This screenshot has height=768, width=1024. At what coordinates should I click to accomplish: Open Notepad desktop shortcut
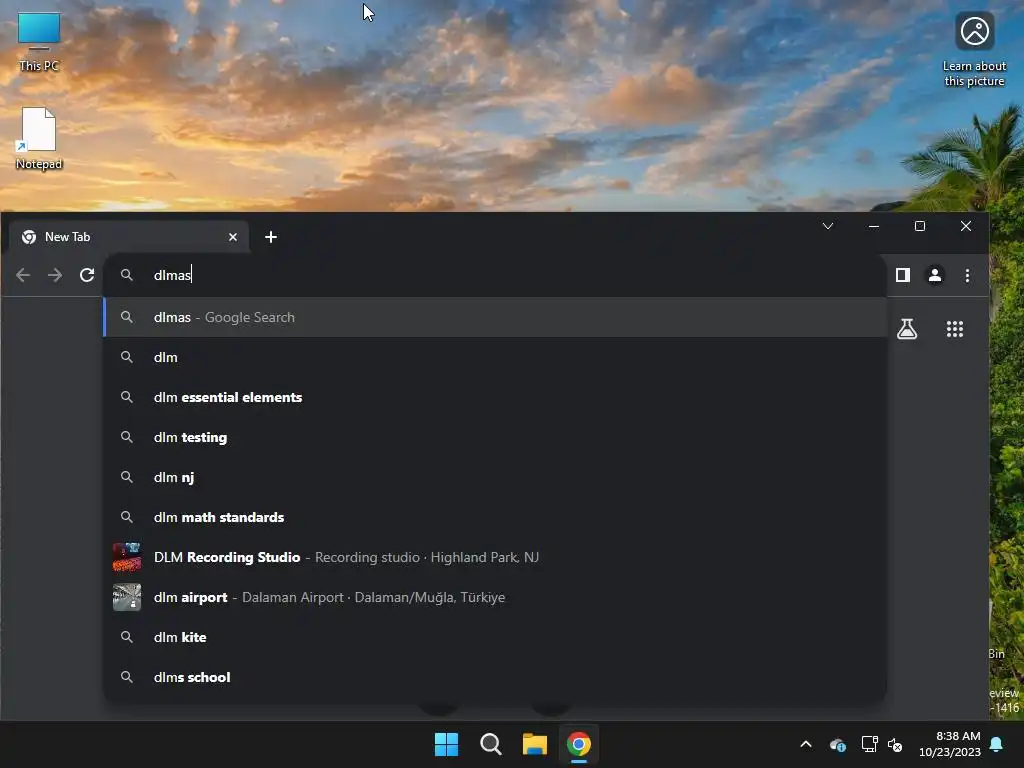tap(39, 139)
